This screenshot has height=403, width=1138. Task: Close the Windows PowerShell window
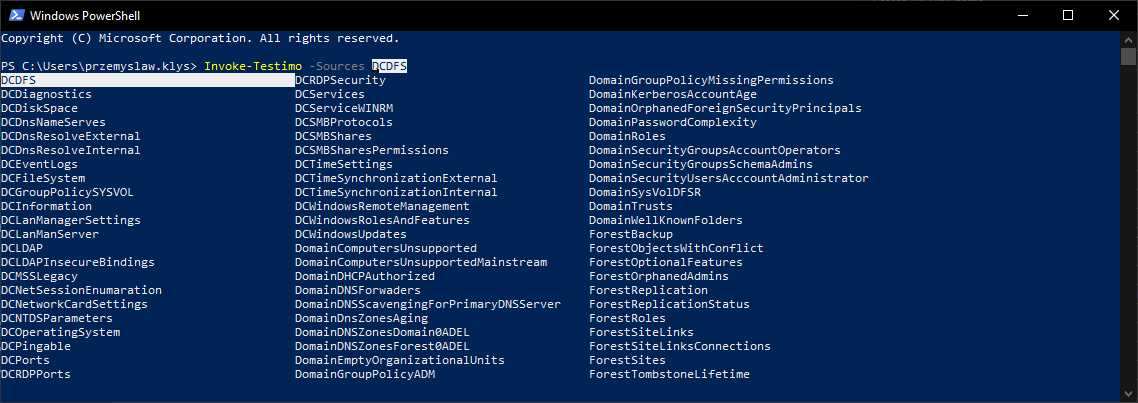coord(1112,15)
